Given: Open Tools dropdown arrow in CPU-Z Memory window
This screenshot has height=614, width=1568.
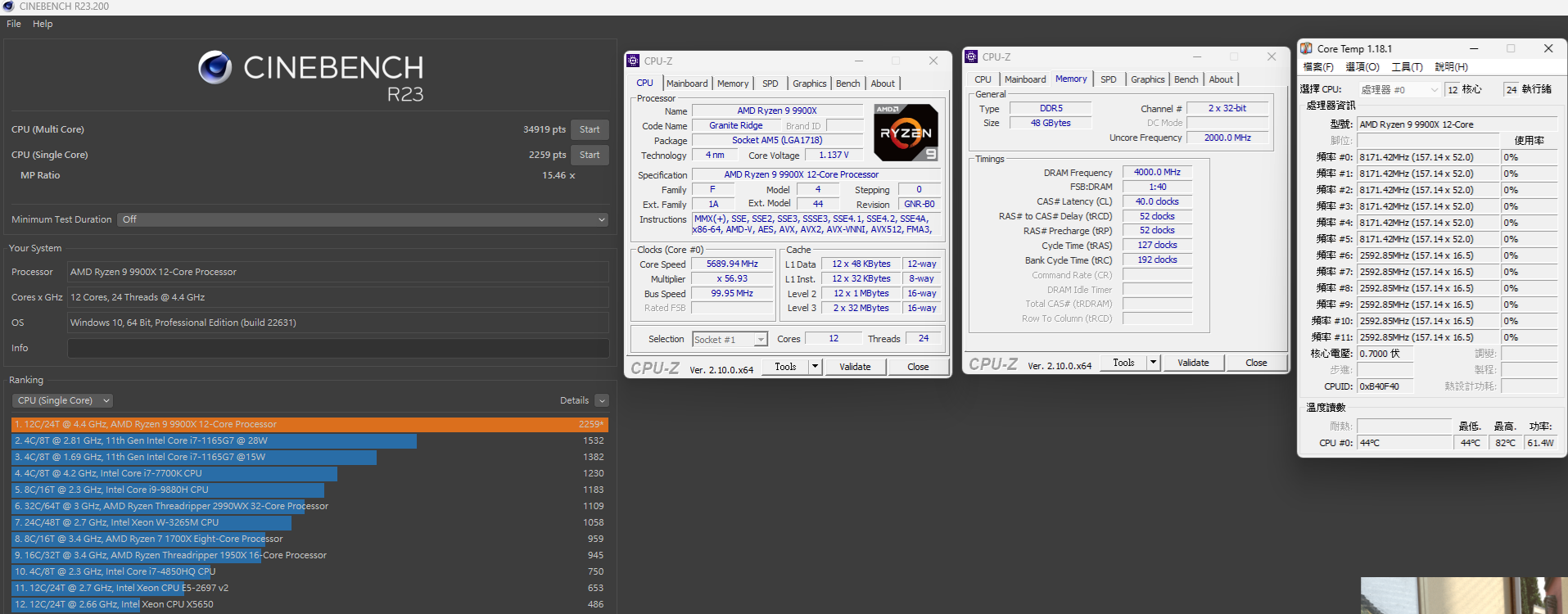Looking at the screenshot, I should [x=1153, y=363].
